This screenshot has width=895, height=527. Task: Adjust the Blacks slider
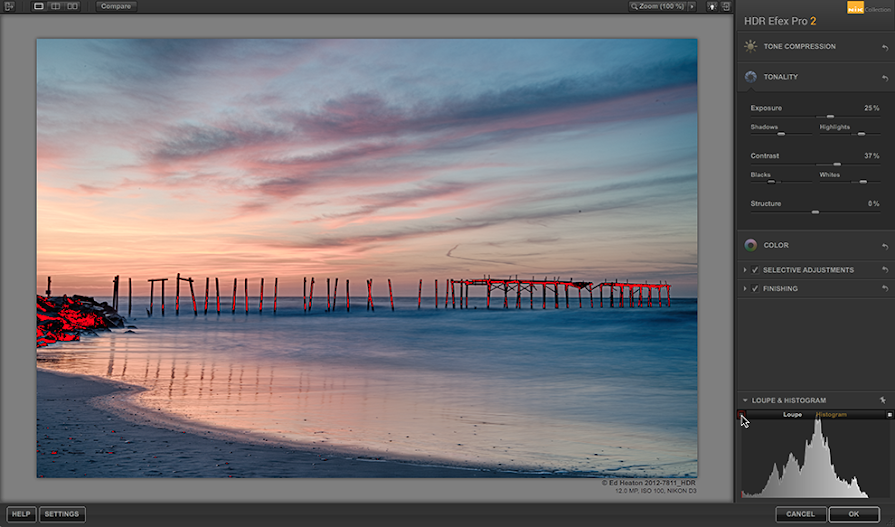click(x=771, y=182)
